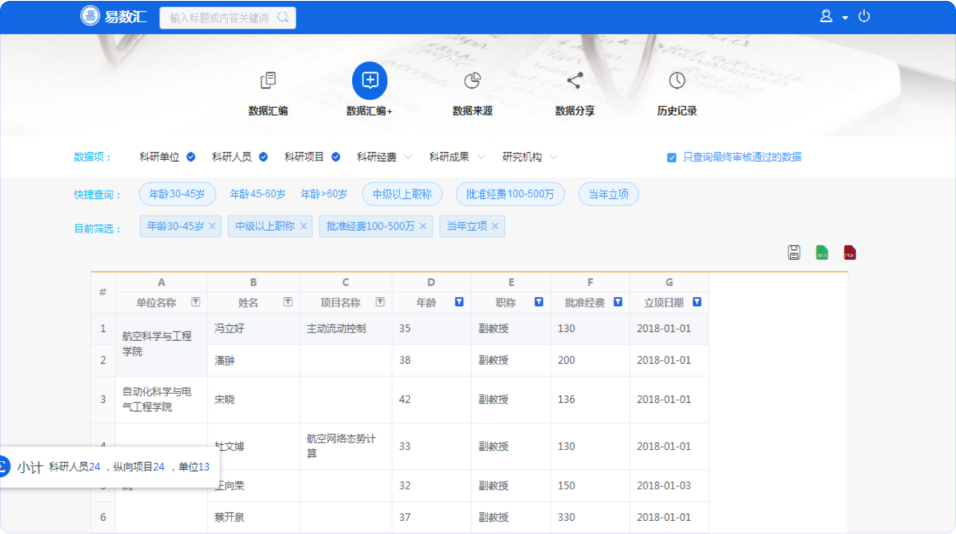Click the 易数汇 logo icon
956x534 pixels.
click(x=90, y=16)
